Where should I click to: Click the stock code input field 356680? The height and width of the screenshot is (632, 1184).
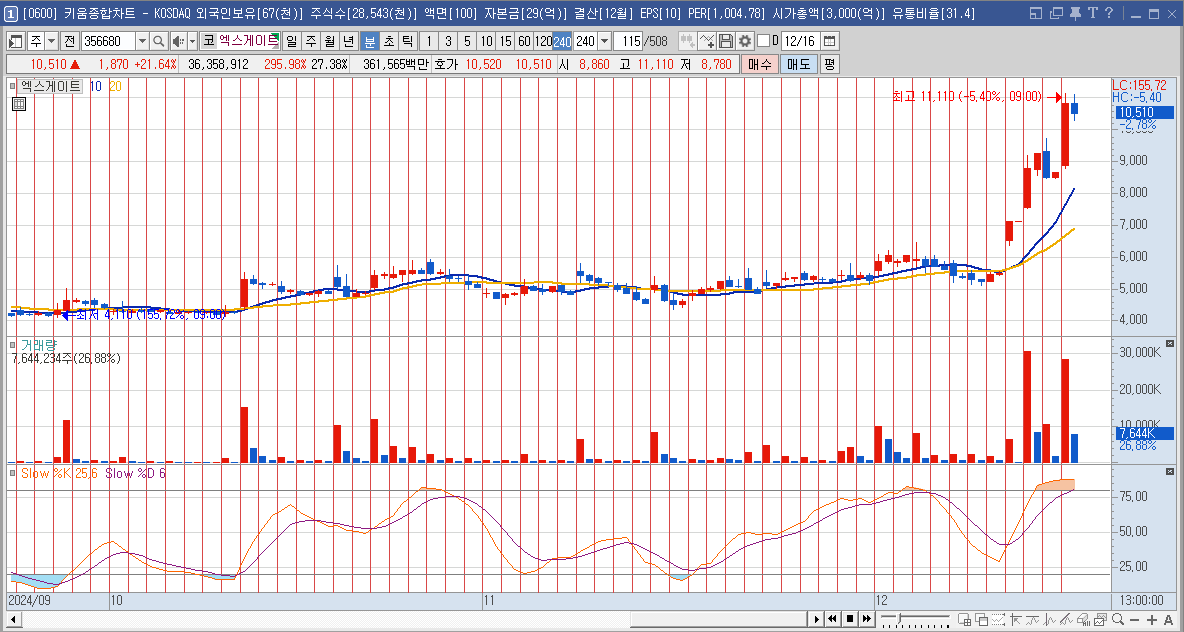point(108,41)
